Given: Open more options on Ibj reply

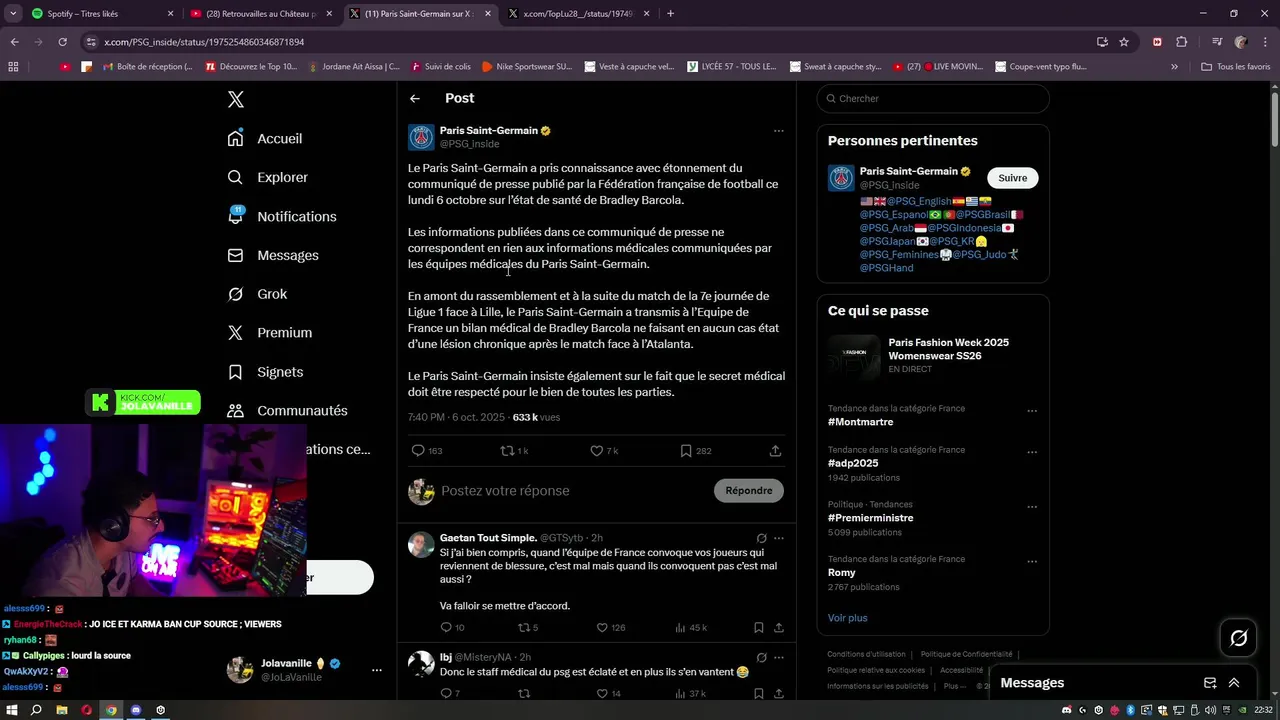Looking at the screenshot, I should 778,657.
